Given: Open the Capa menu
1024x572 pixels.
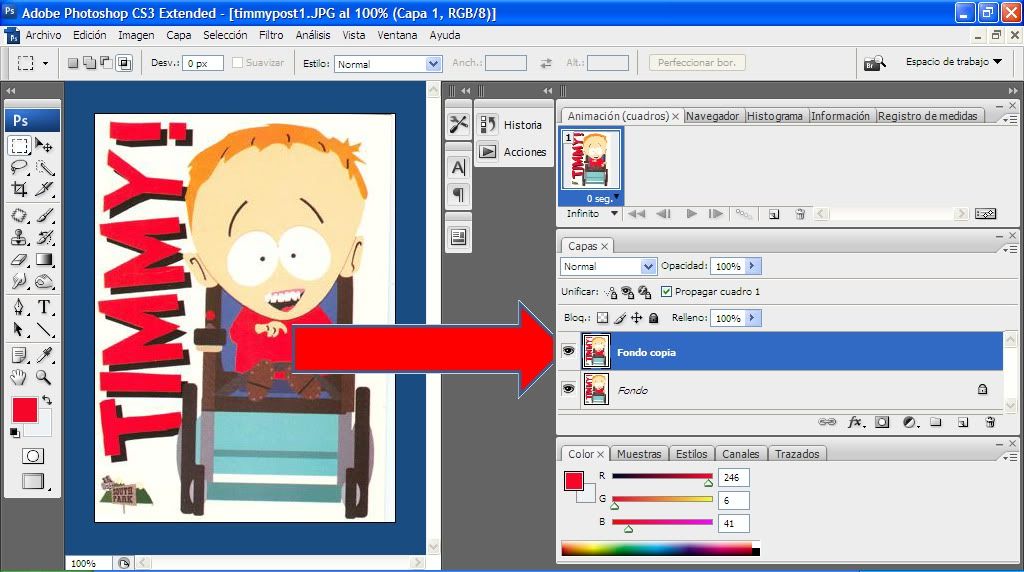Looking at the screenshot, I should (x=178, y=35).
